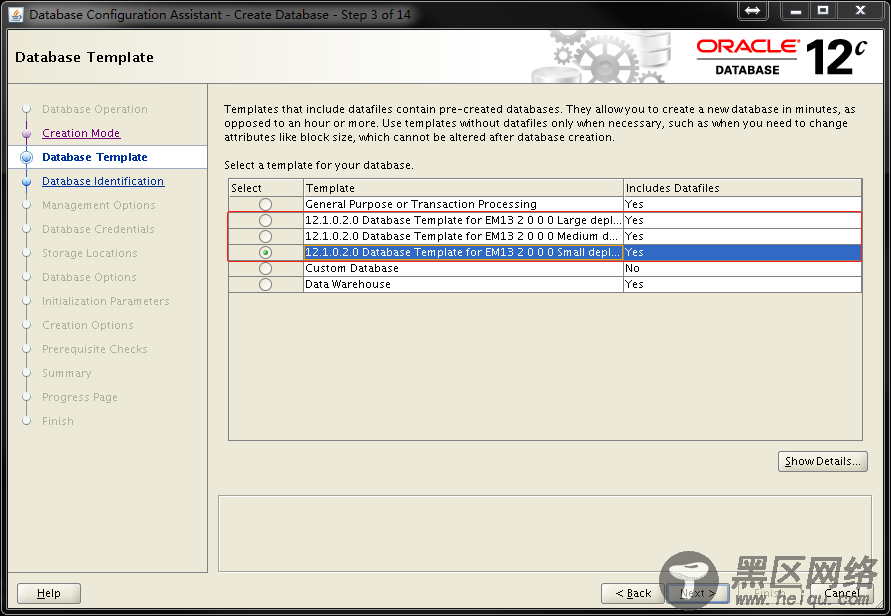Choose the Custom Database radio button
Viewport: 891px width, 616px height.
click(x=265, y=268)
